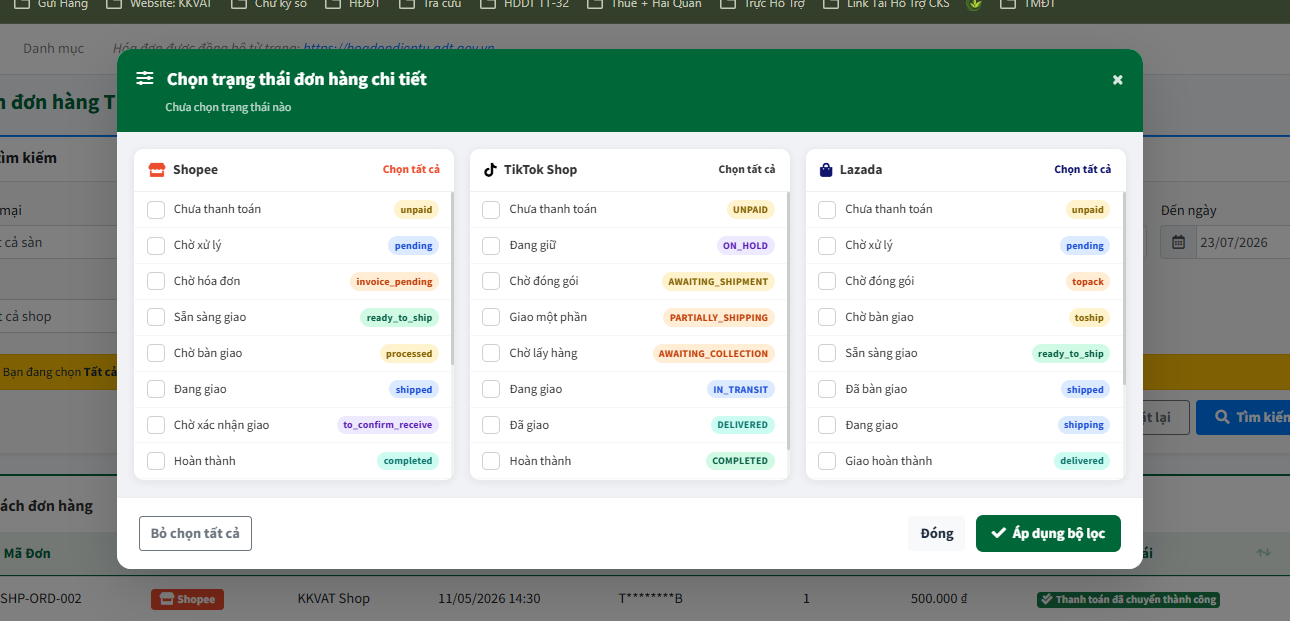Image resolution: width=1290 pixels, height=621 pixels.
Task: Check TikTok Hoàn thành checkbox
Action: tap(491, 462)
